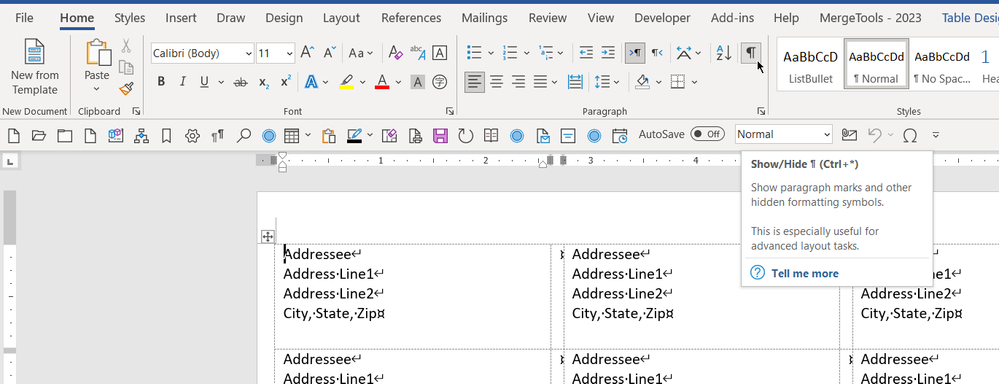
Task: Click the Enclose Characters circled icon
Action: click(x=440, y=82)
